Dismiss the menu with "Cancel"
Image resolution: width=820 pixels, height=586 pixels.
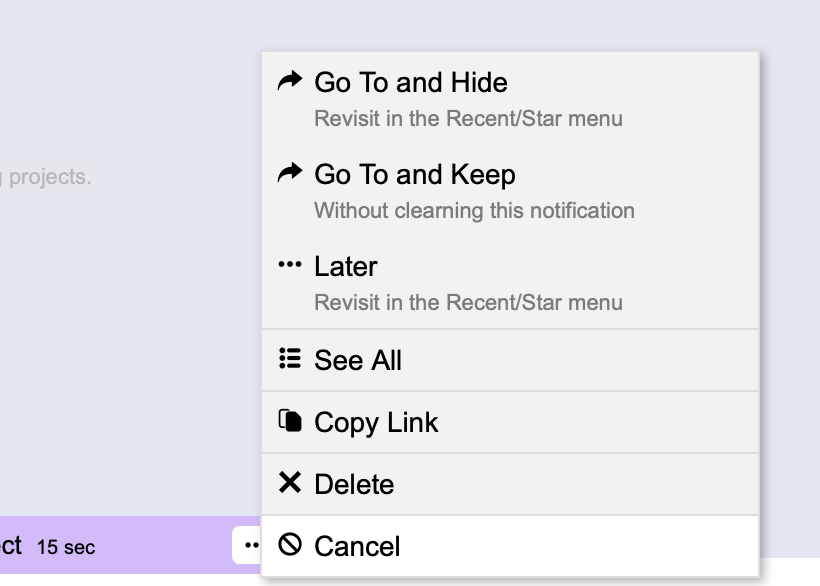coord(356,546)
